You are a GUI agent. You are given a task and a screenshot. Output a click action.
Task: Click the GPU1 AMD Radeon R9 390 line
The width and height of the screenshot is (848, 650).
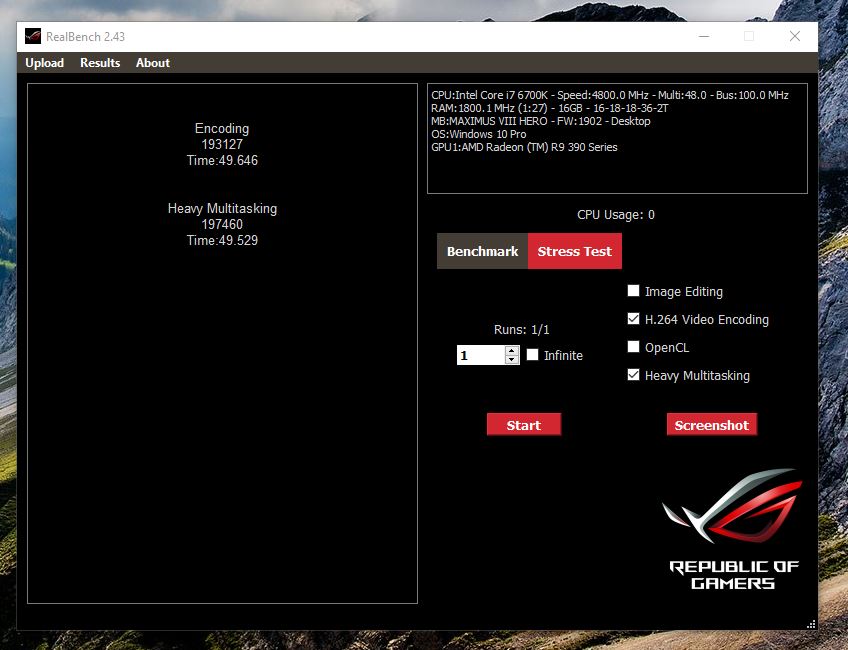pyautogui.click(x=524, y=147)
